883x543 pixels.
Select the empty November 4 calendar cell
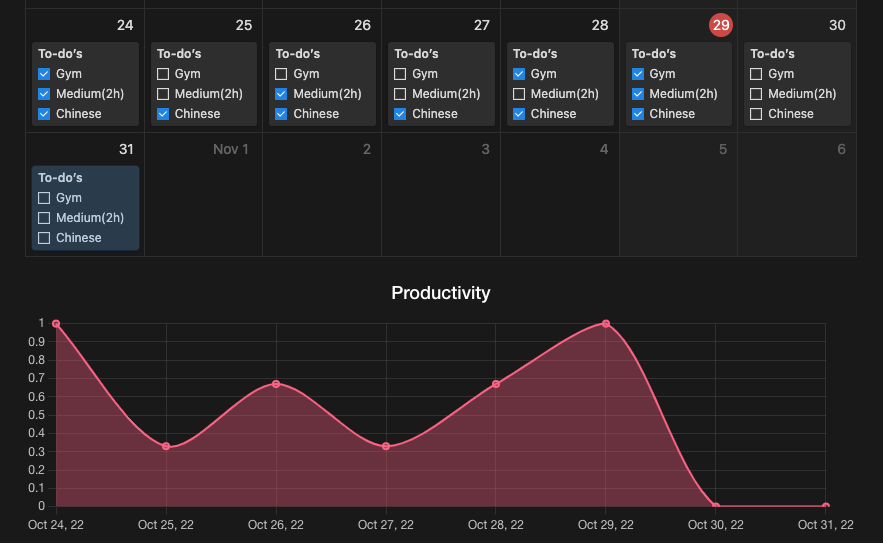560,194
